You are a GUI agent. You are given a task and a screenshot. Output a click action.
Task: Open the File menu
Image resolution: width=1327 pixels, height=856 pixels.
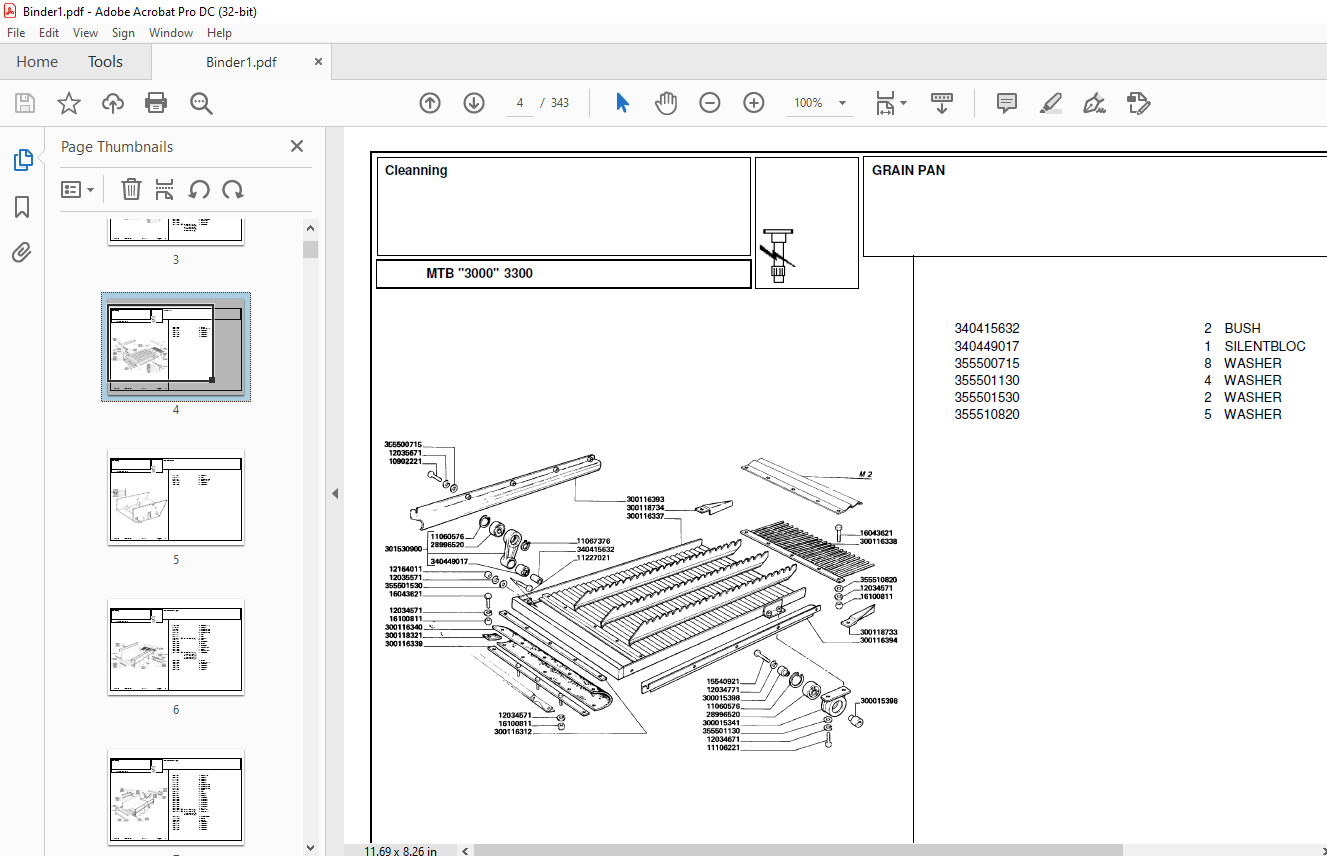(x=16, y=33)
